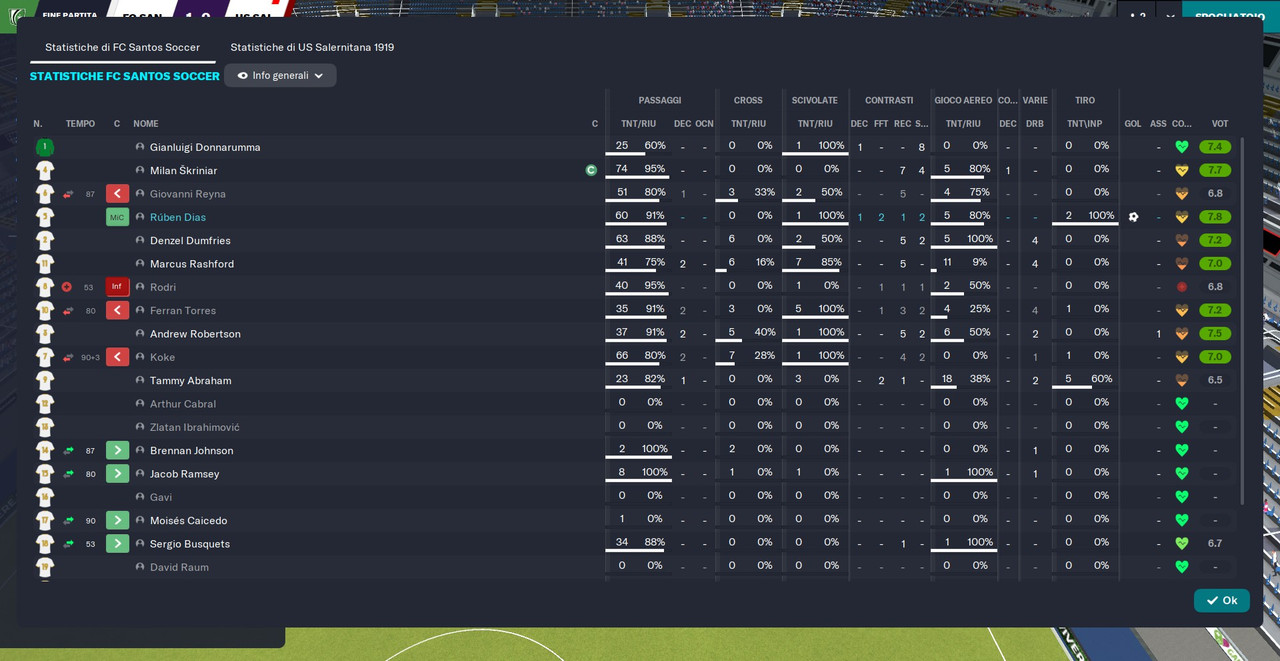This screenshot has width=1280, height=661.
Task: Click the player list vertical scrollbar
Action: tap(1243, 320)
